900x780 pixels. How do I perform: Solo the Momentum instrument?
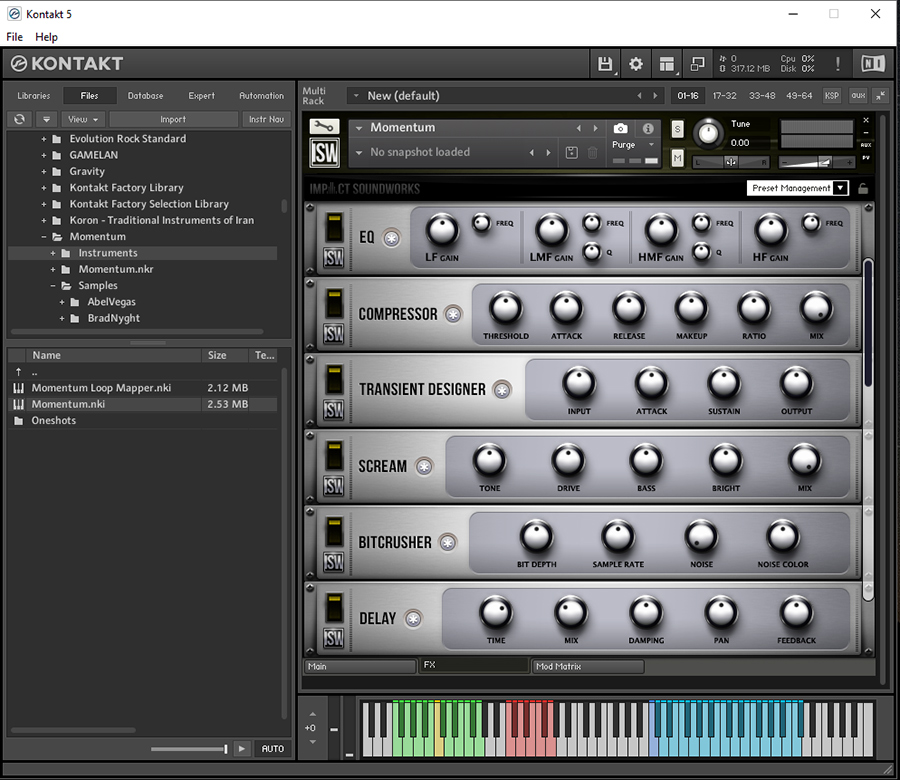click(x=677, y=129)
